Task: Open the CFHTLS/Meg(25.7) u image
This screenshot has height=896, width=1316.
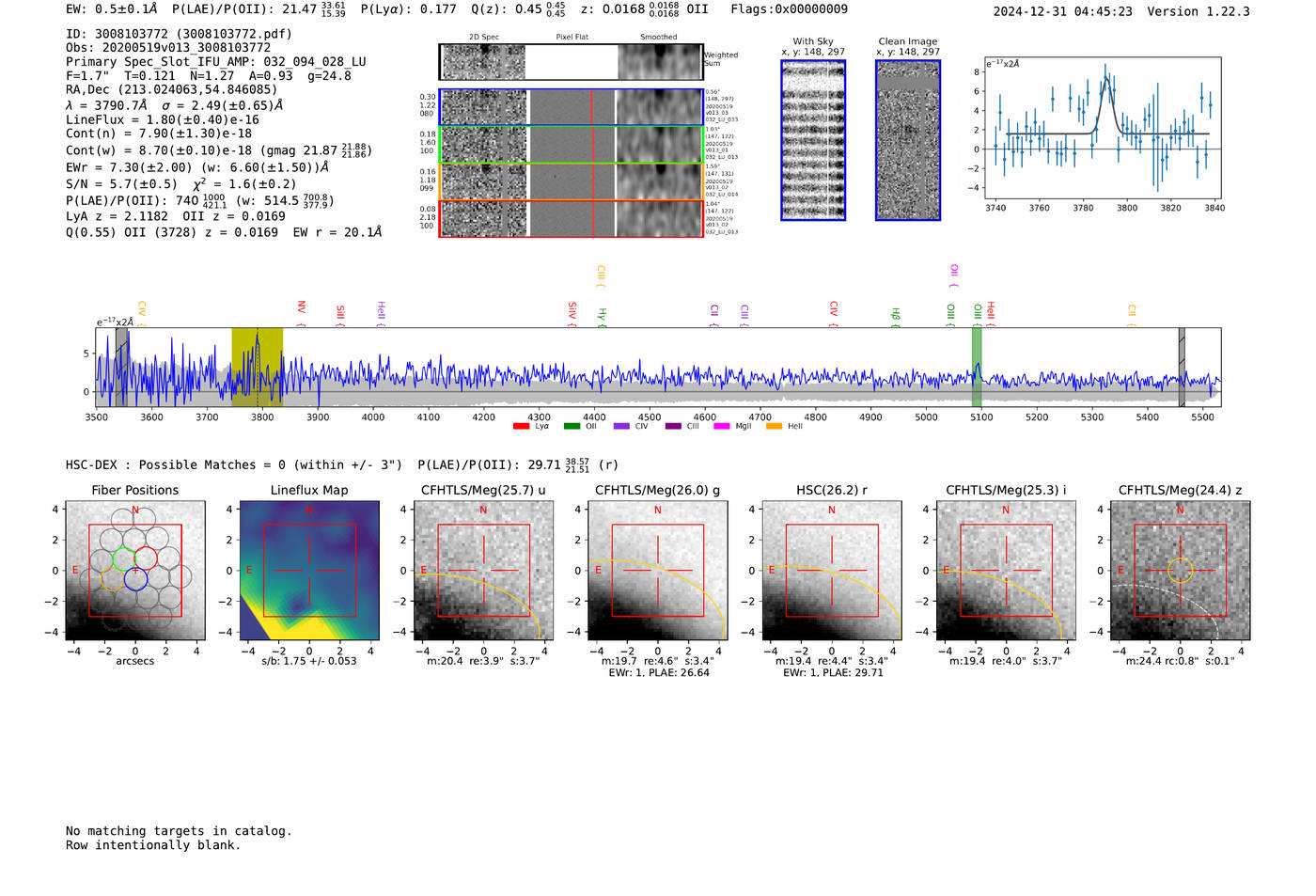Action: 483,571
